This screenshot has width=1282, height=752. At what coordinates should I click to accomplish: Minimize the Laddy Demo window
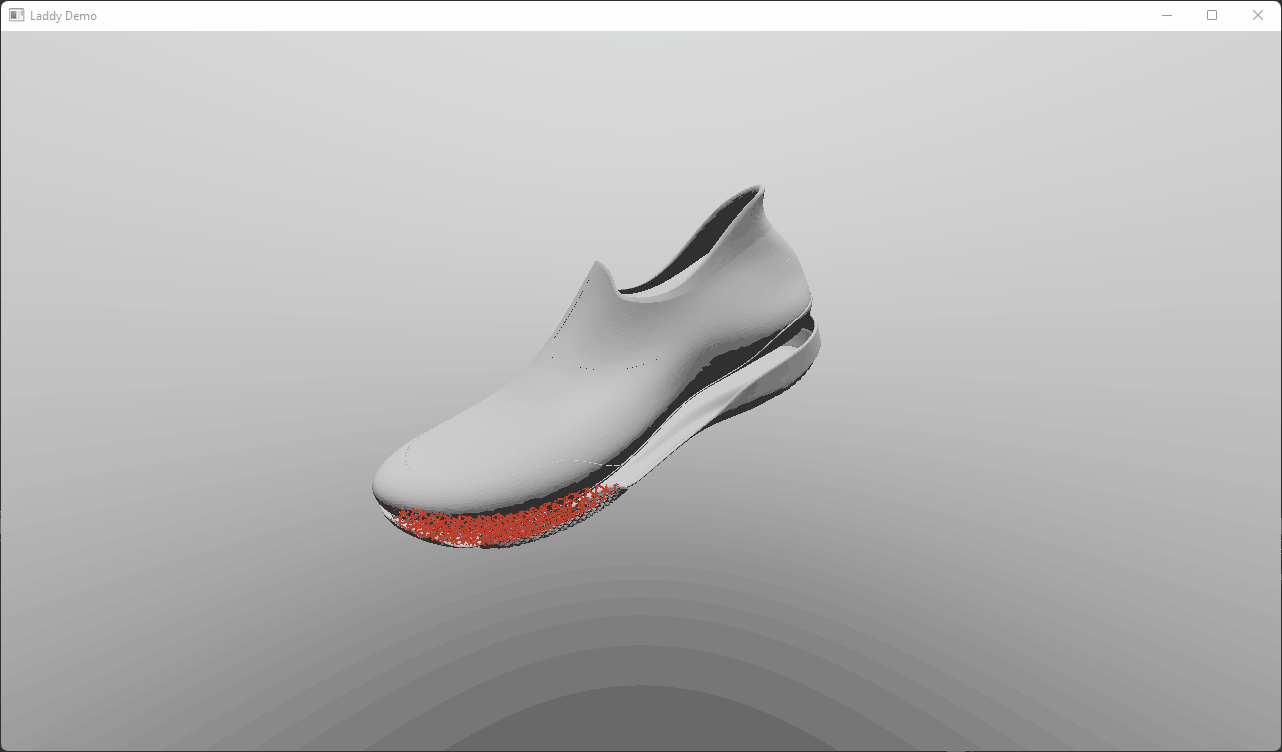(1166, 15)
